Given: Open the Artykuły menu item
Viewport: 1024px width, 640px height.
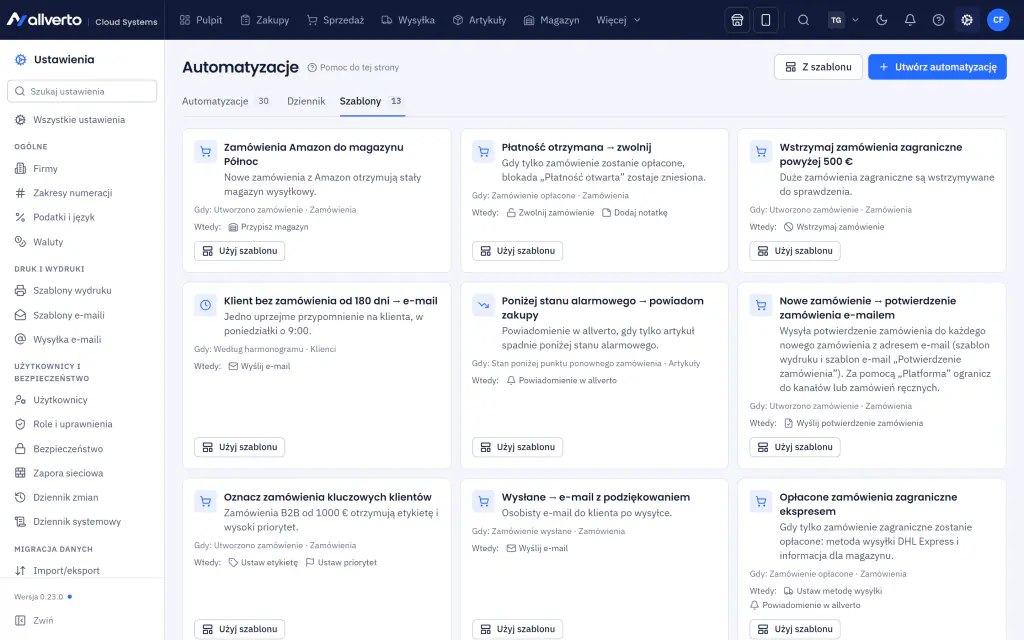Looking at the screenshot, I should pyautogui.click(x=479, y=20).
